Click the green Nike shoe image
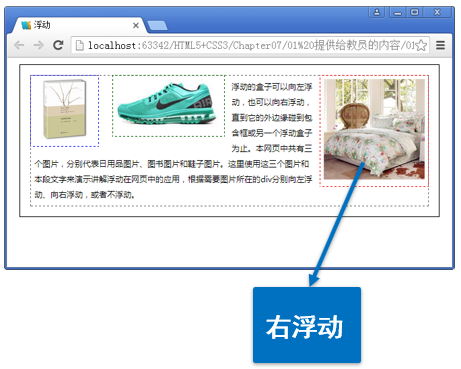 [167, 103]
